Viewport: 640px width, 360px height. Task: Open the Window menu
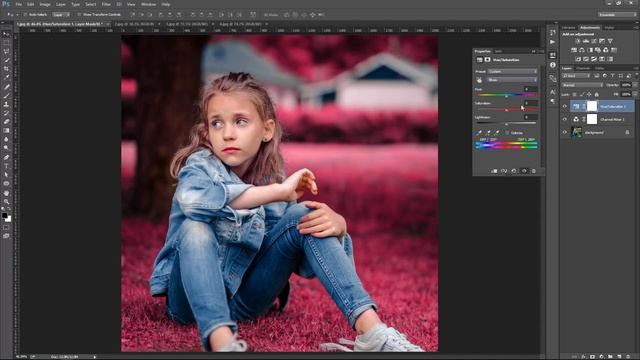[148, 4]
